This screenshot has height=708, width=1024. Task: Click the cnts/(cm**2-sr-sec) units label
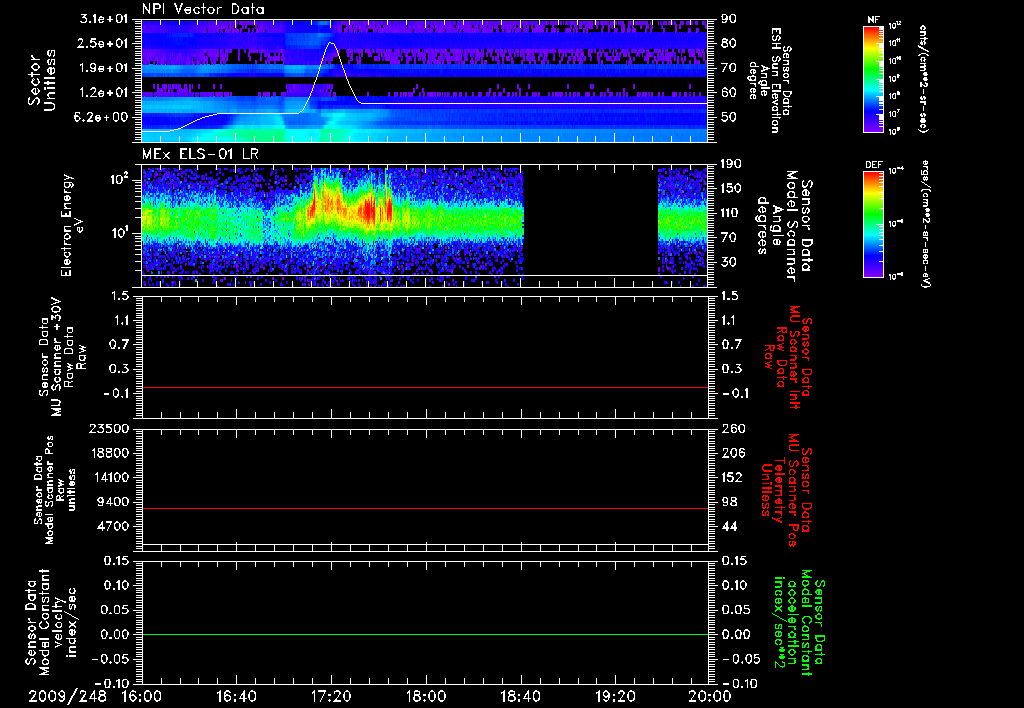(x=923, y=79)
